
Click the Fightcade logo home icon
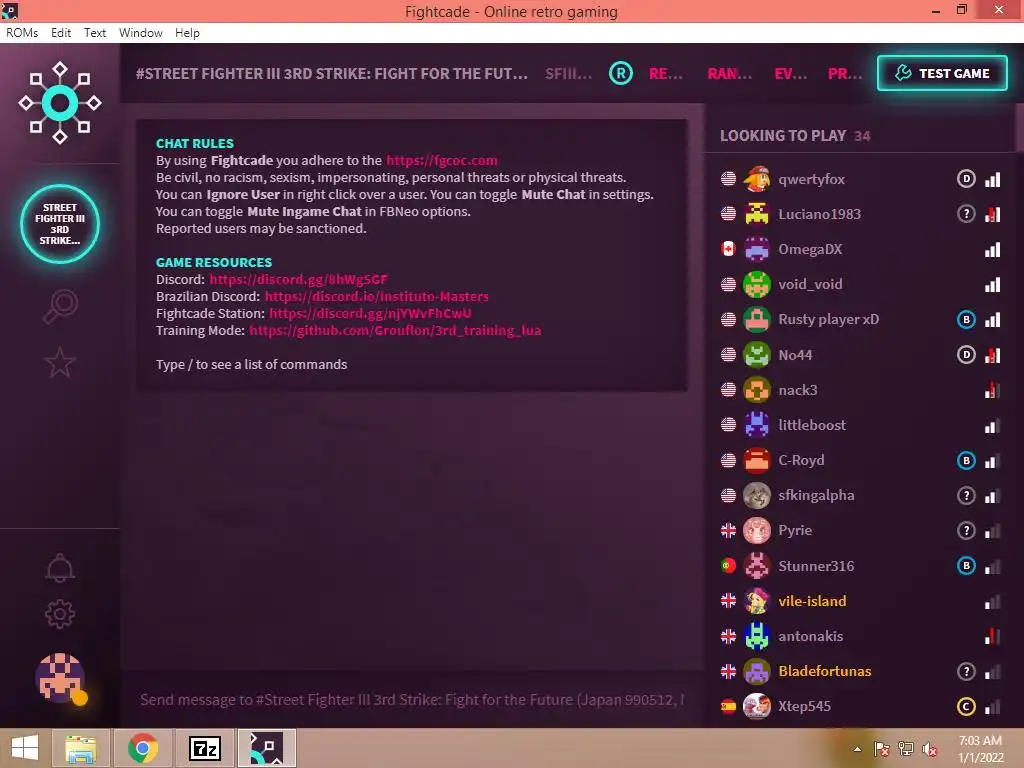pyautogui.click(x=59, y=103)
